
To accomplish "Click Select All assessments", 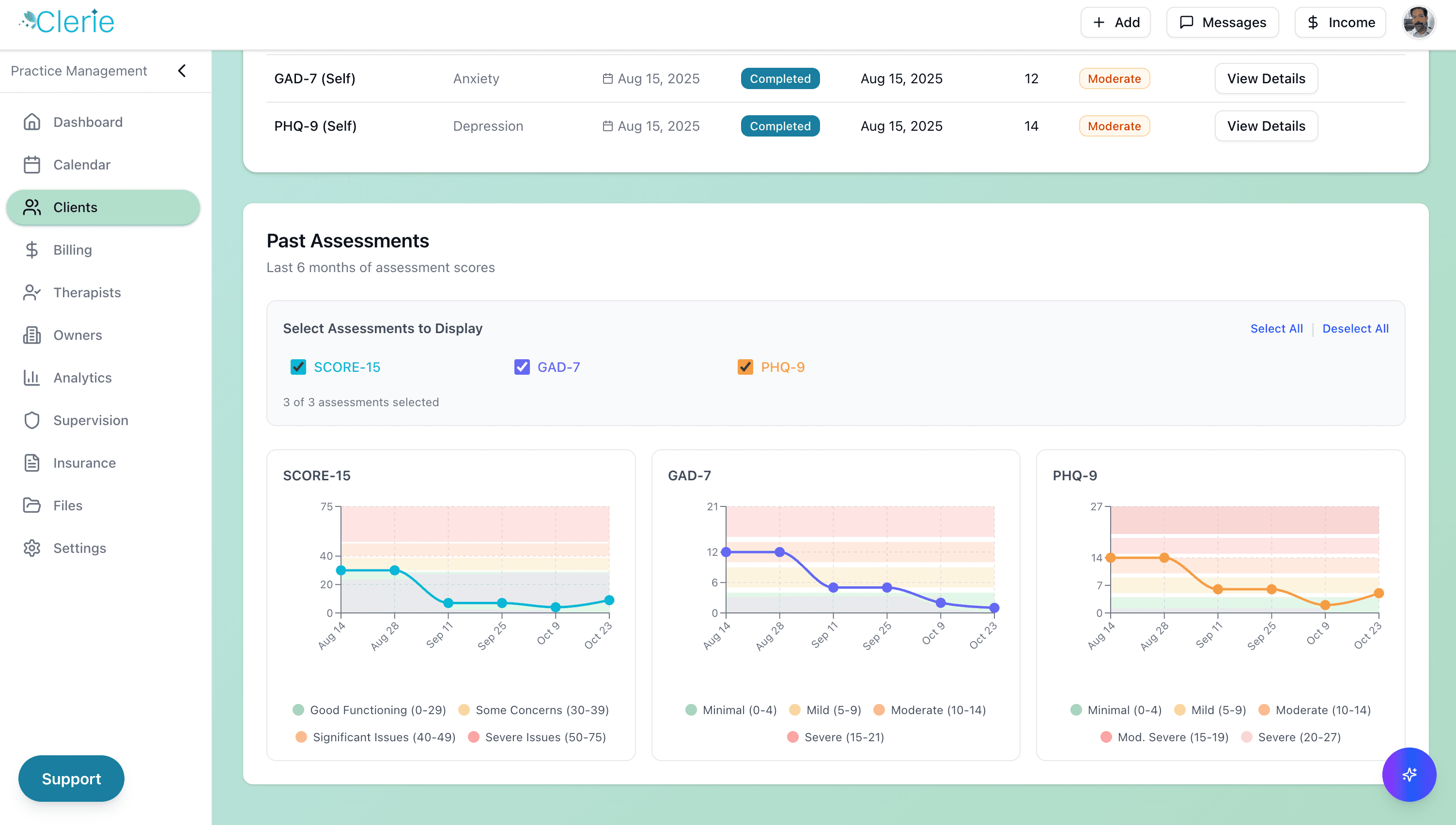I will 1276,329.
